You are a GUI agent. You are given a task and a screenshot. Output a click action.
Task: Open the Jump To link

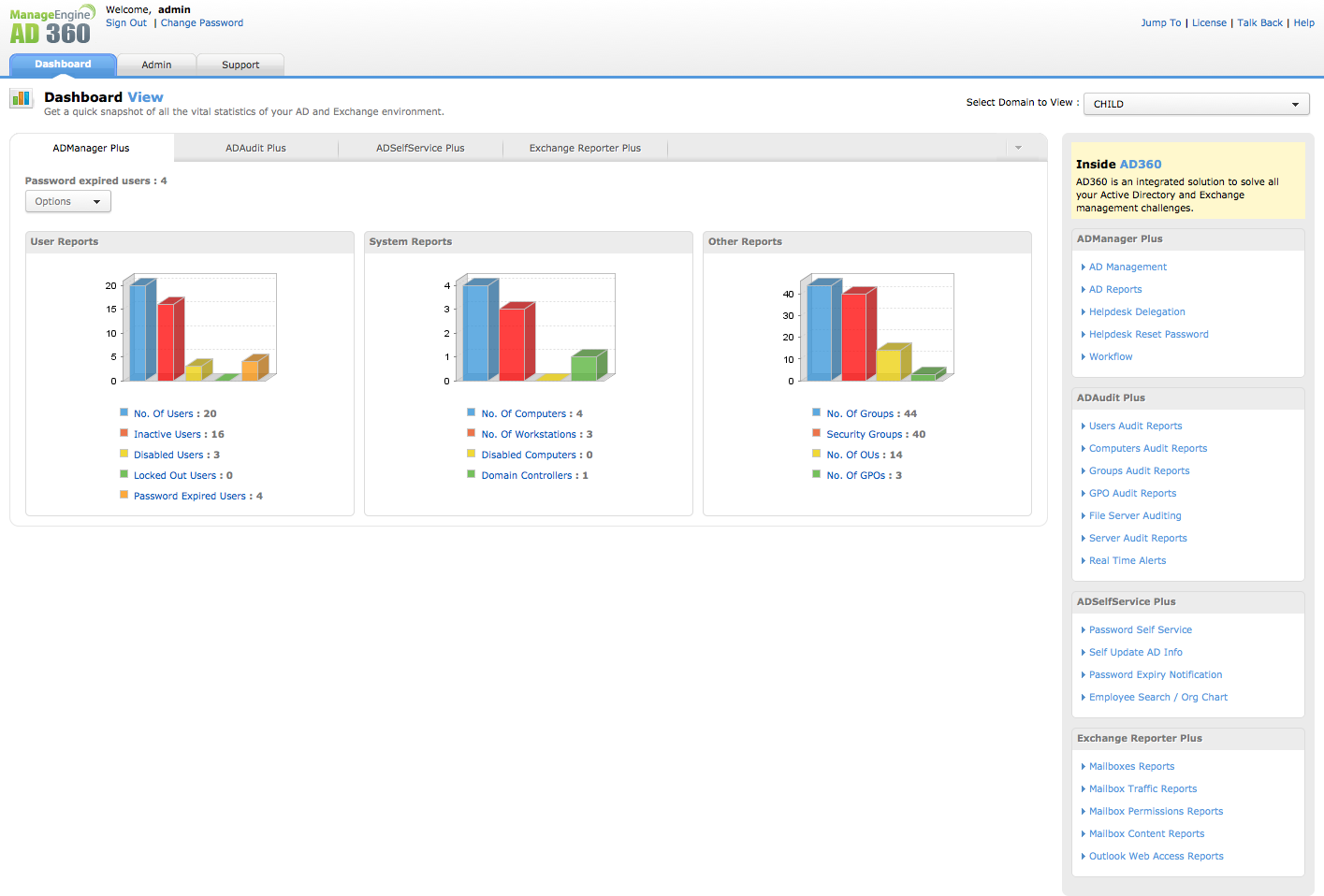[1161, 22]
